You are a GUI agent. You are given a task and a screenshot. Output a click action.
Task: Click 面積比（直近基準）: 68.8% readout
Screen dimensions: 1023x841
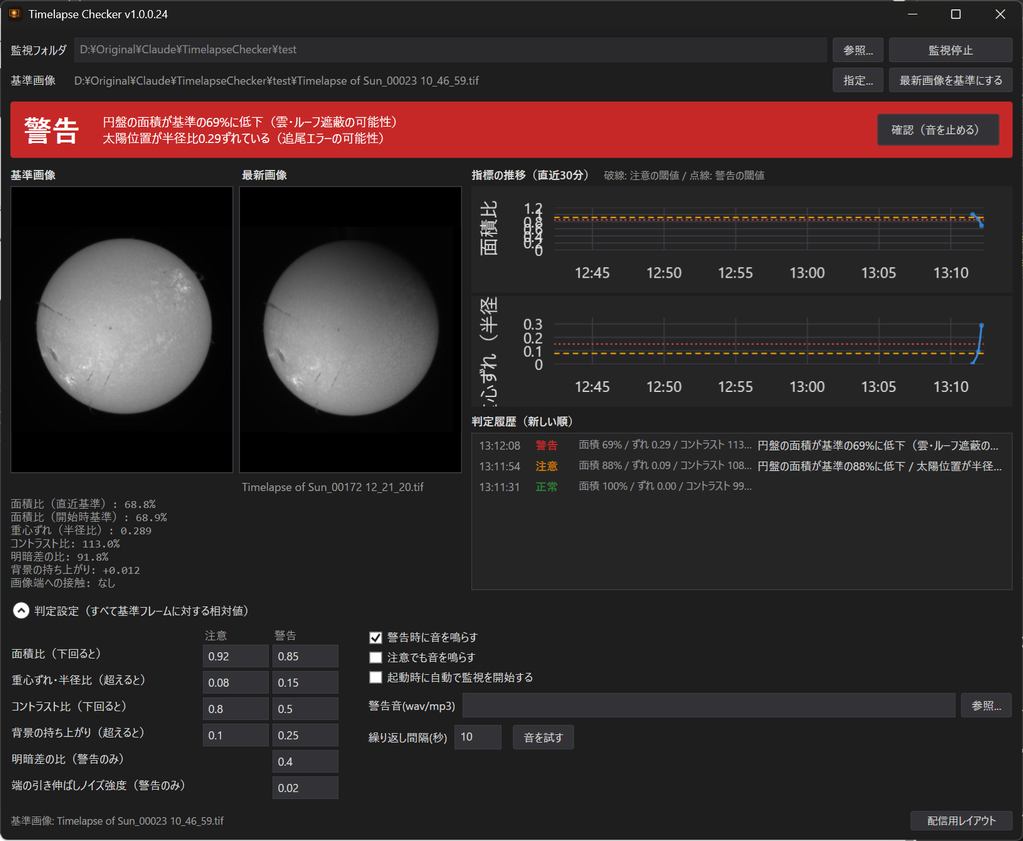[83, 504]
